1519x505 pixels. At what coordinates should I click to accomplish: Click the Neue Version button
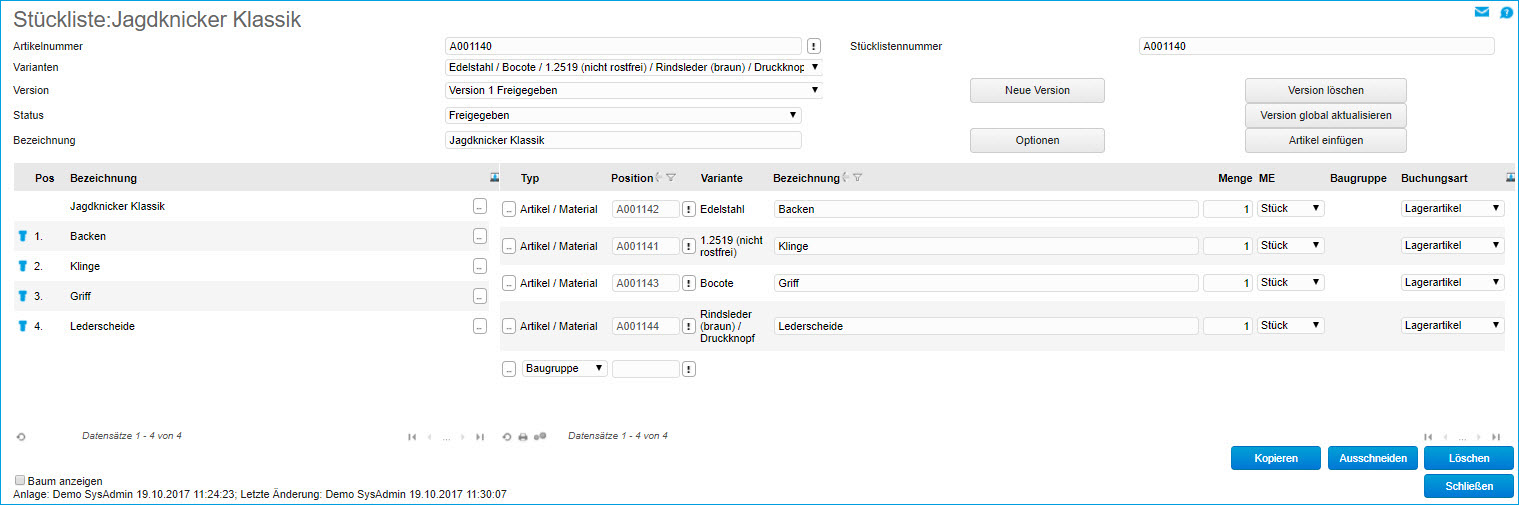[x=1037, y=90]
